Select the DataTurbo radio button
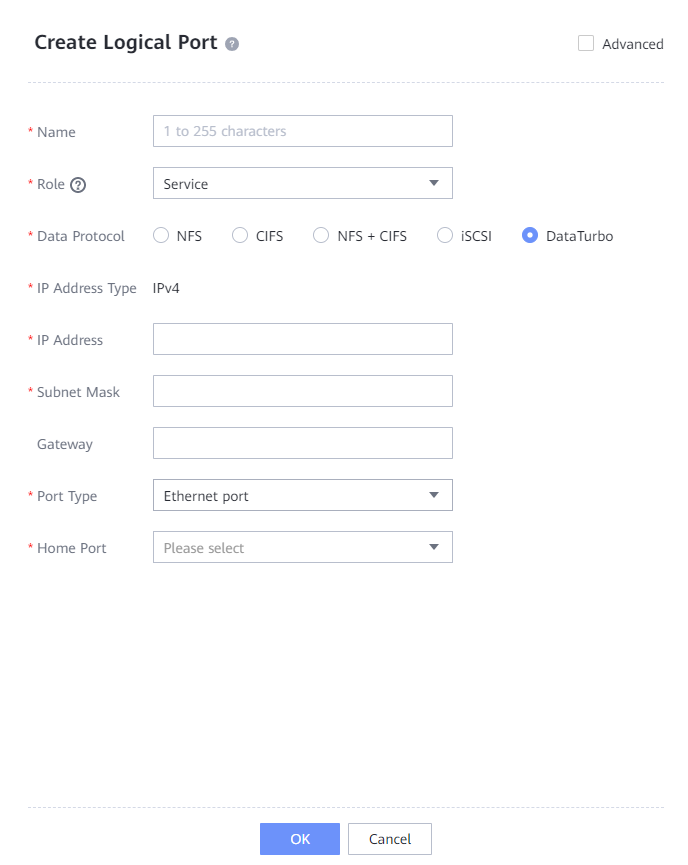 [530, 236]
